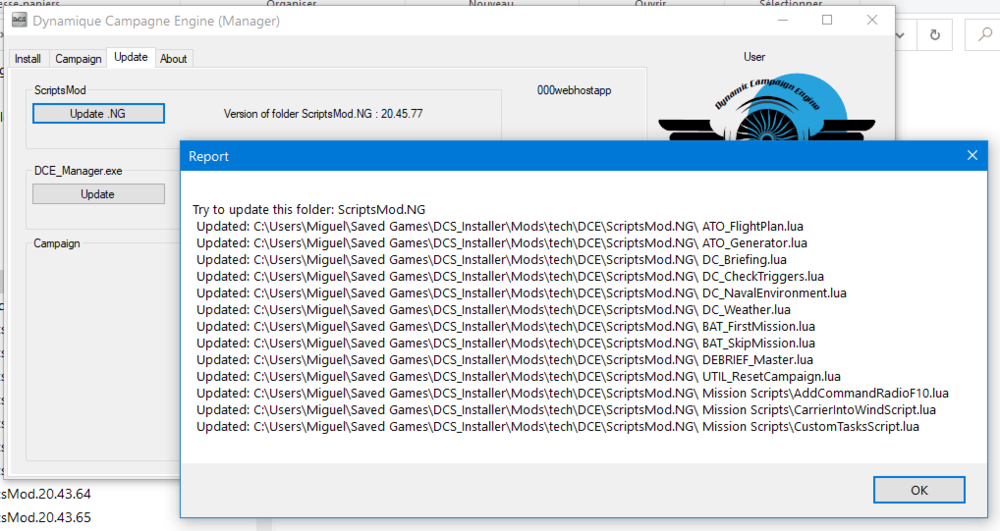
Task: Click the Campaign group label
Action: point(57,244)
